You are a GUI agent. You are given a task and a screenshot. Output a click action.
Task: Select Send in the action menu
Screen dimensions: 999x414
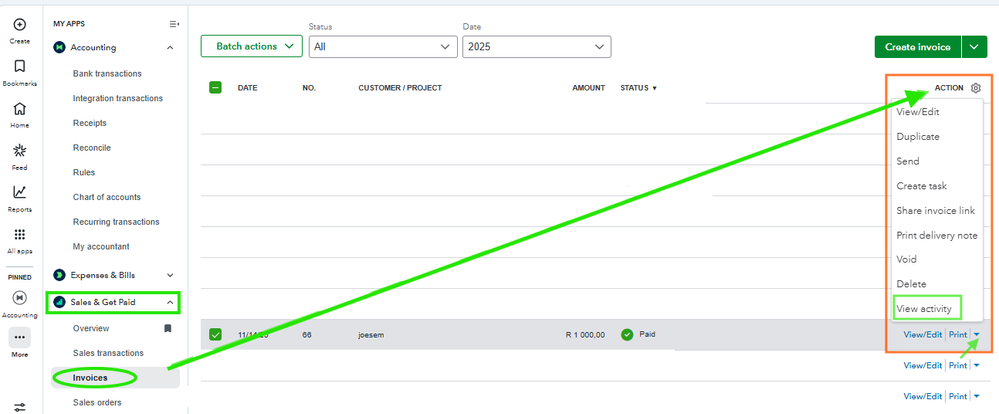click(908, 161)
